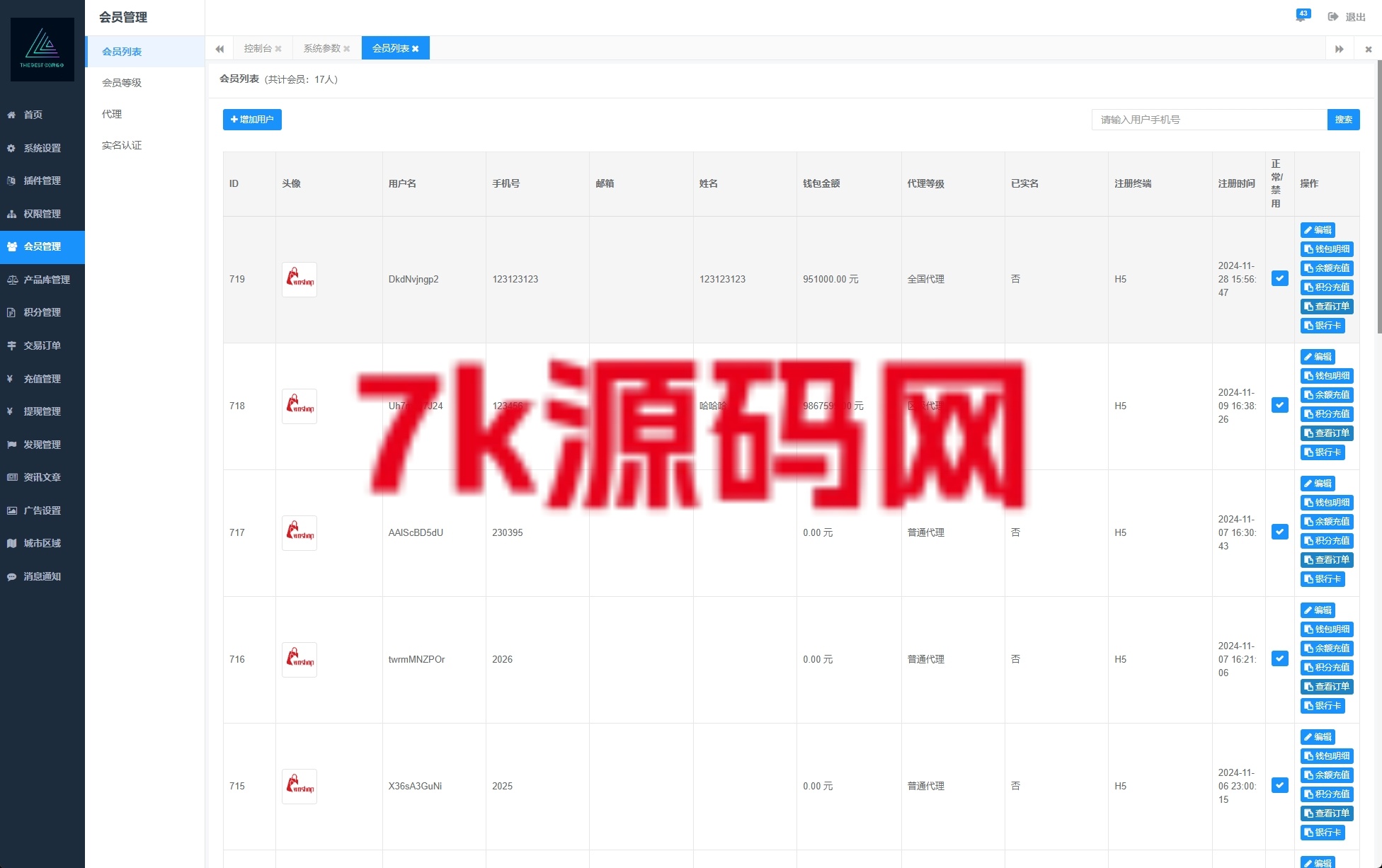Screen dimensions: 1382x868
Task: Open 钱包明细 for user 715
Action: pyautogui.click(x=1327, y=756)
